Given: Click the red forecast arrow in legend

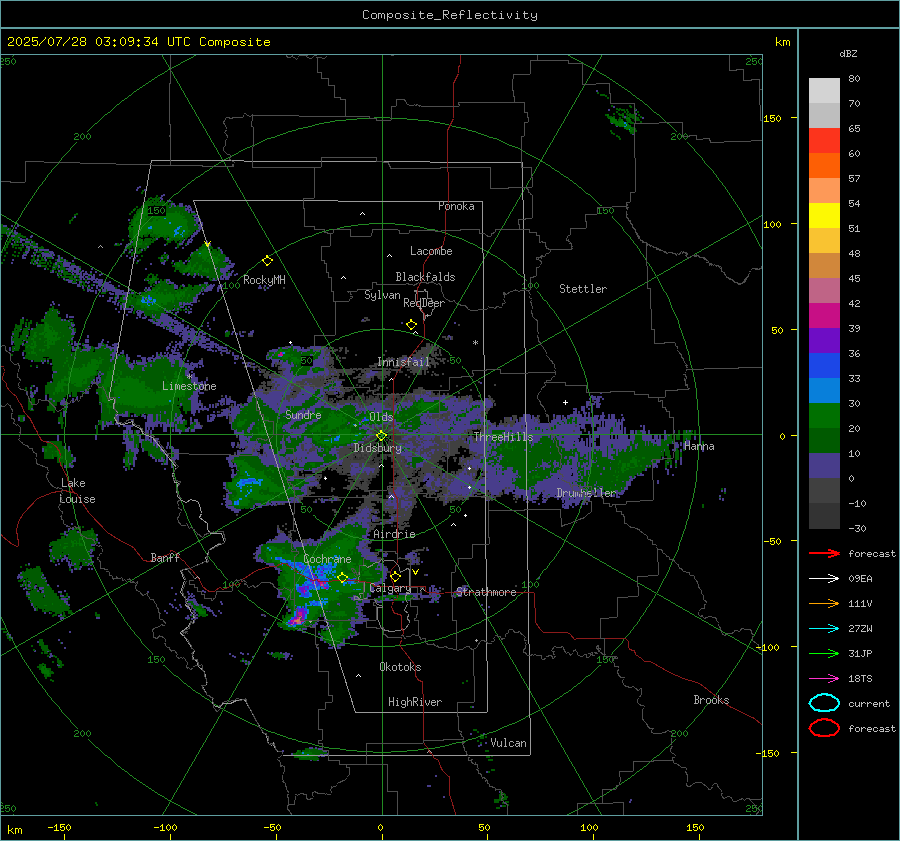Looking at the screenshot, I should click(824, 553).
